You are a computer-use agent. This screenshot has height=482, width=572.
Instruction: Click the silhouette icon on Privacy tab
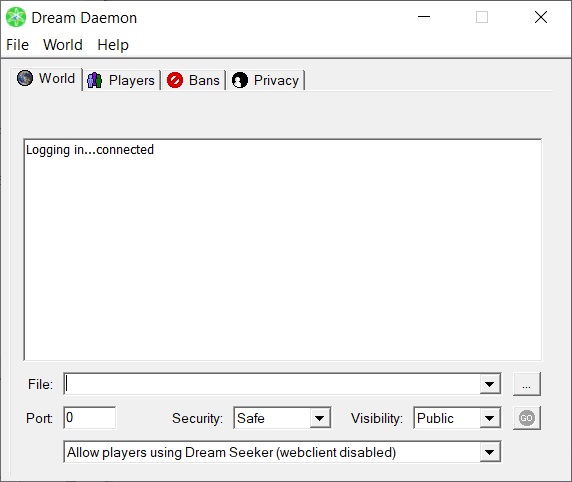tap(240, 80)
